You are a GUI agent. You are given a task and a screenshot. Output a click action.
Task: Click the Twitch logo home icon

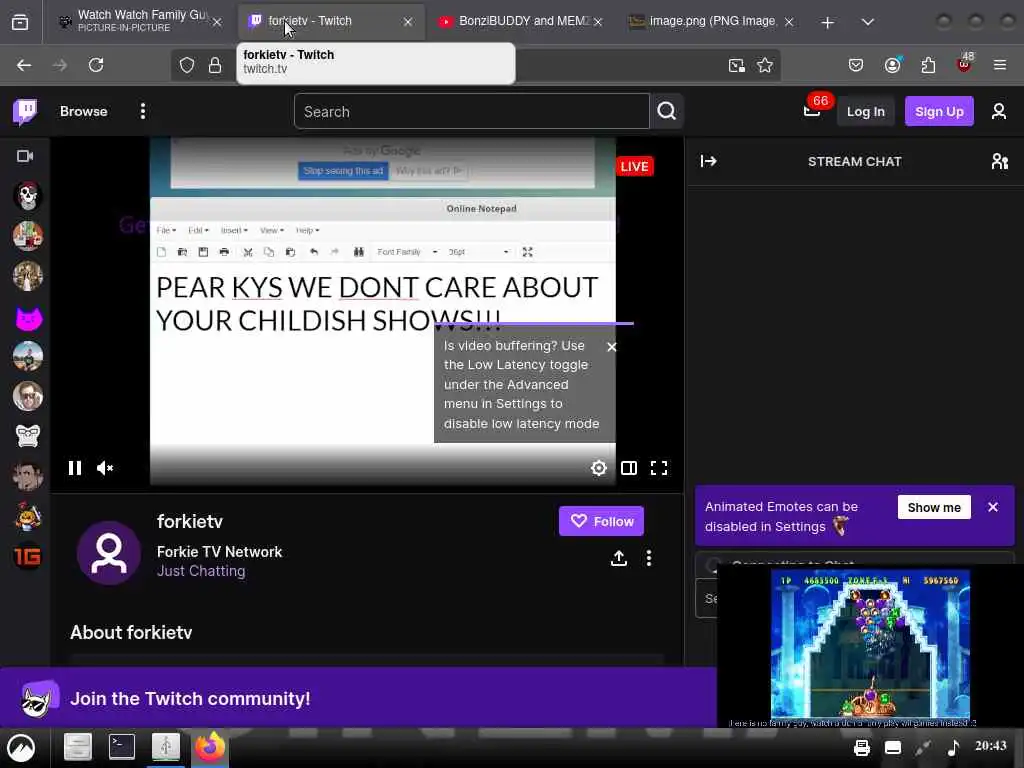[x=25, y=112]
